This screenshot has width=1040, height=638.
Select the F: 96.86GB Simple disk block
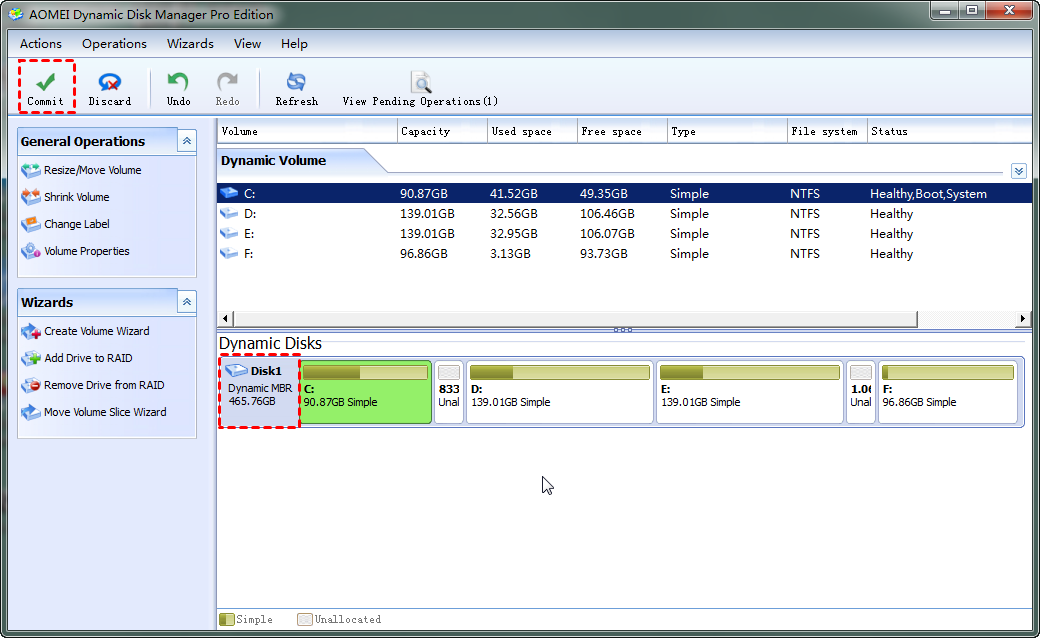pyautogui.click(x=948, y=392)
